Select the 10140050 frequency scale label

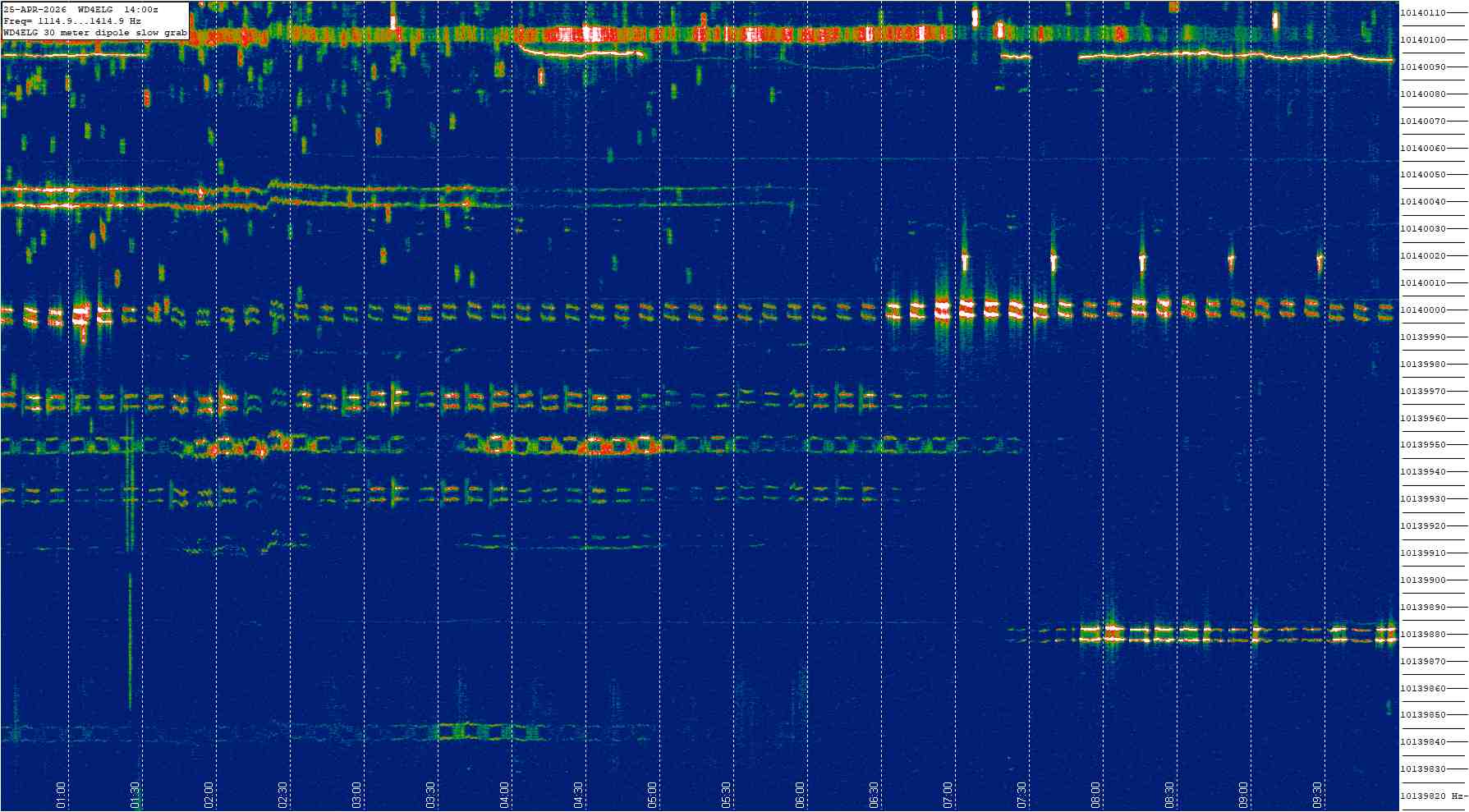(1423, 175)
